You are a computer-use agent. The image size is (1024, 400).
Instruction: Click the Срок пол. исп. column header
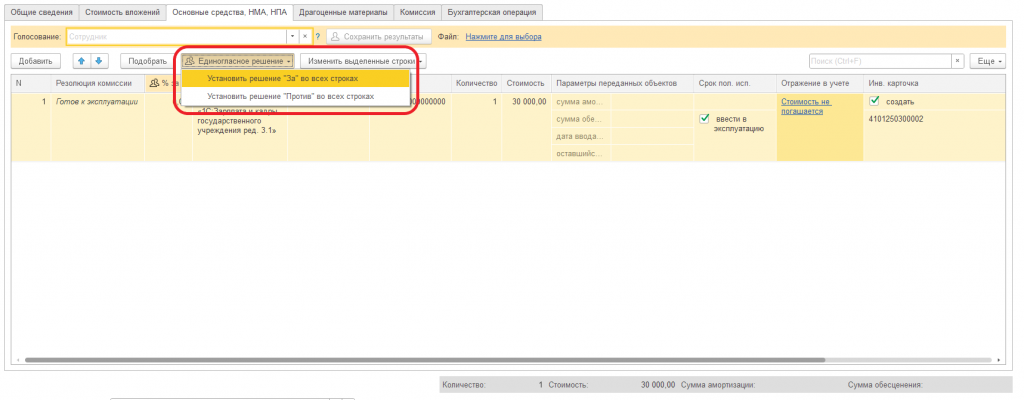735,83
